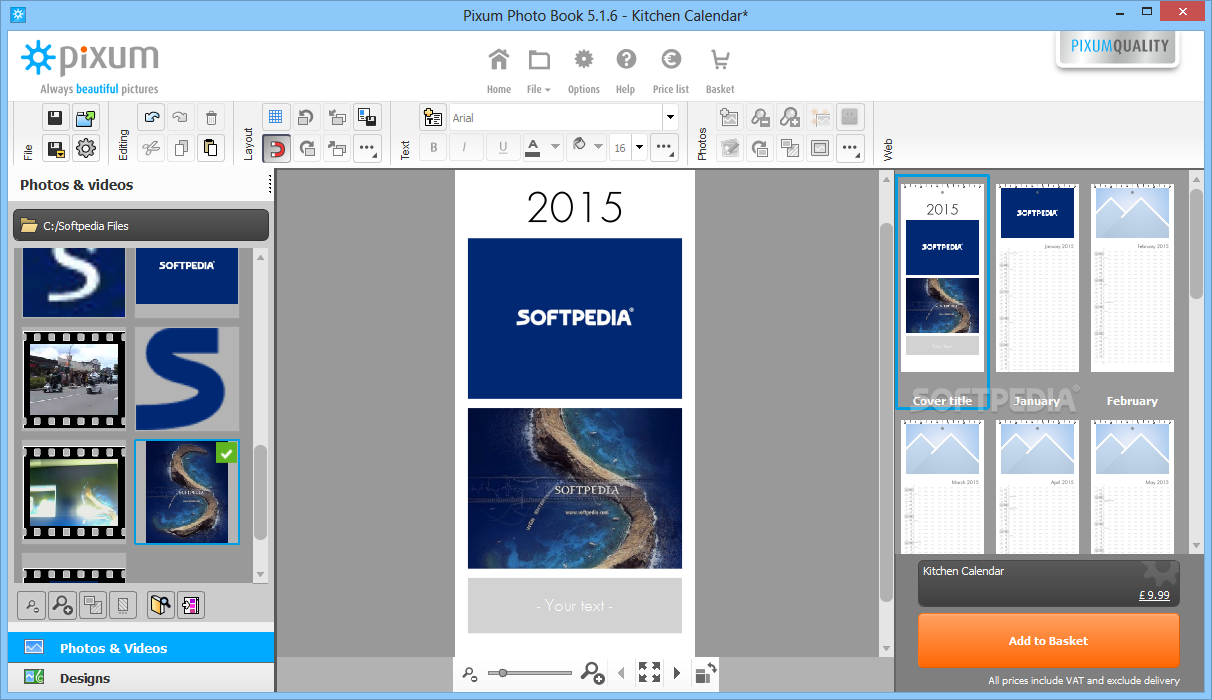The width and height of the screenshot is (1212, 700).
Task: Open the project settings gear icon
Action: (86, 149)
